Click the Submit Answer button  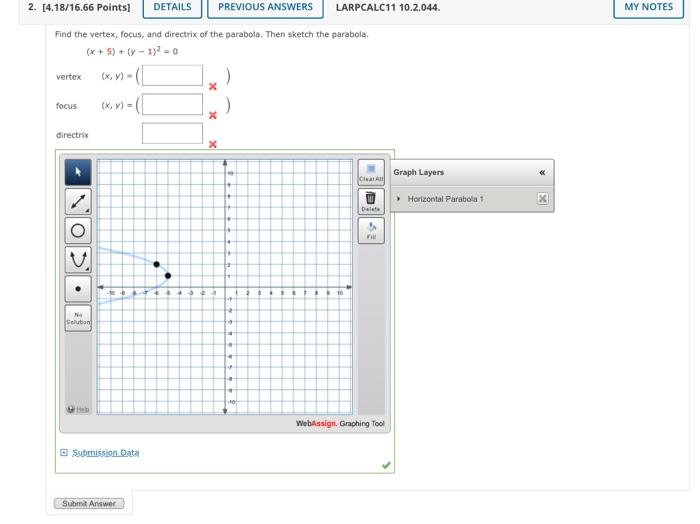89,503
